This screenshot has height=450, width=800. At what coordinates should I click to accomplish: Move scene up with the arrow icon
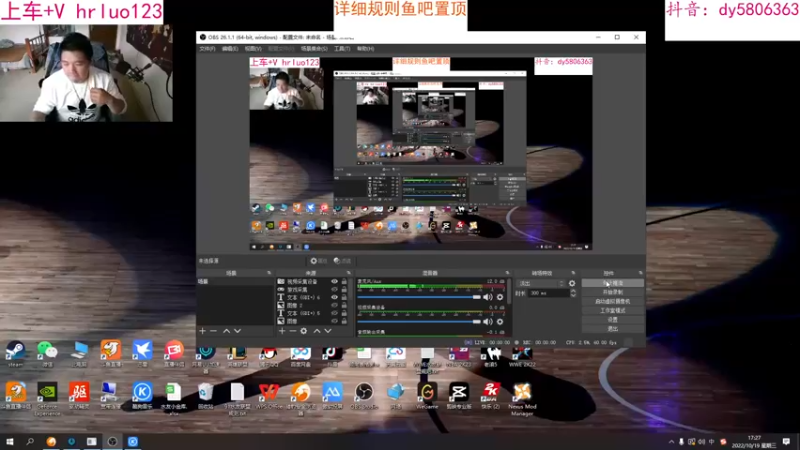click(x=227, y=331)
